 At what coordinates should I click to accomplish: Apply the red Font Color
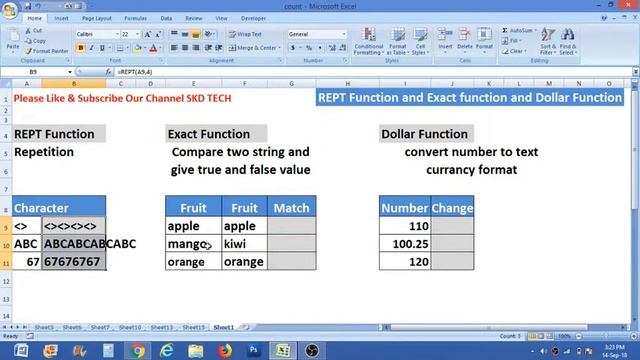(x=153, y=48)
